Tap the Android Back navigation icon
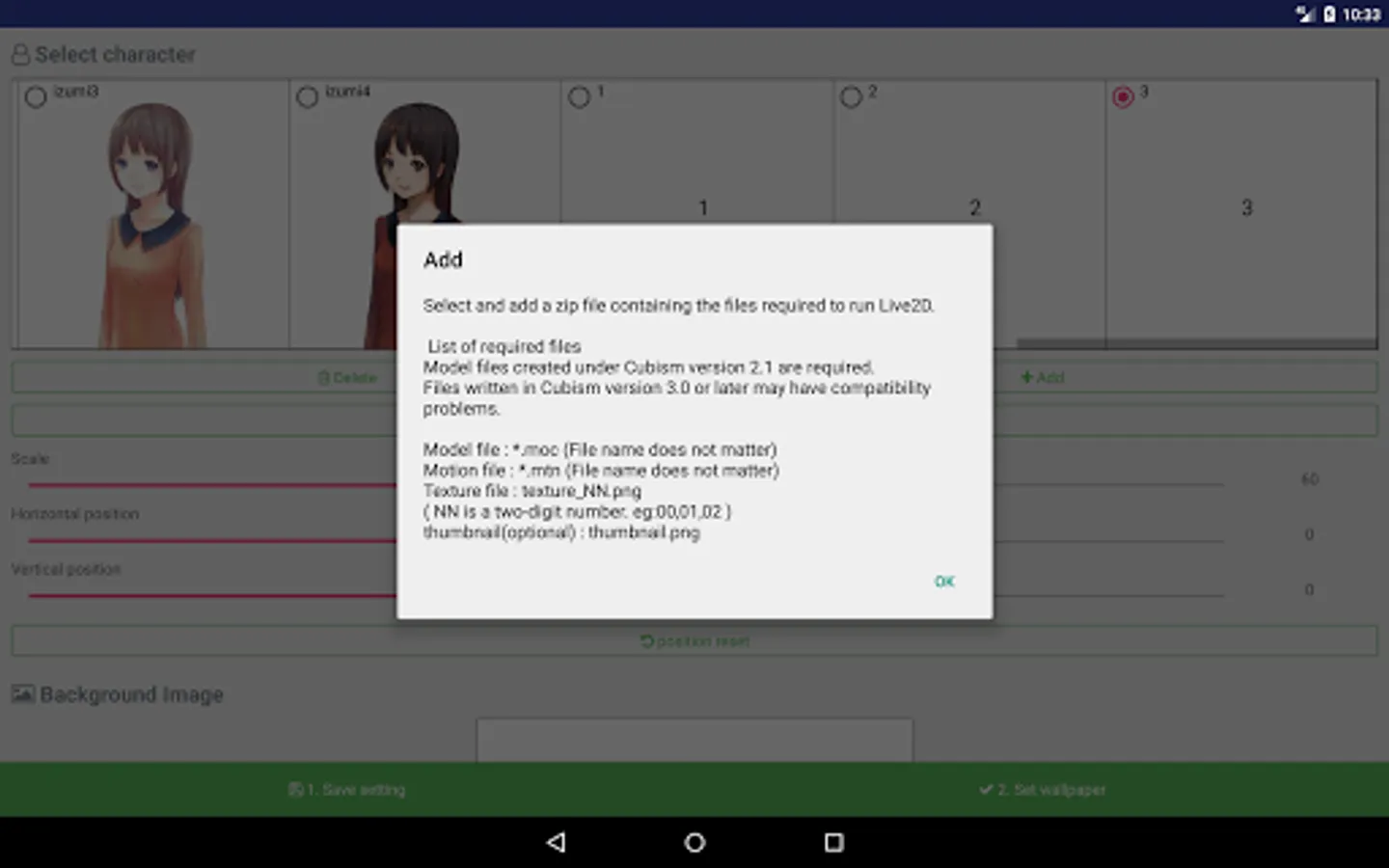The width and height of the screenshot is (1389, 868). pyautogui.click(x=556, y=842)
